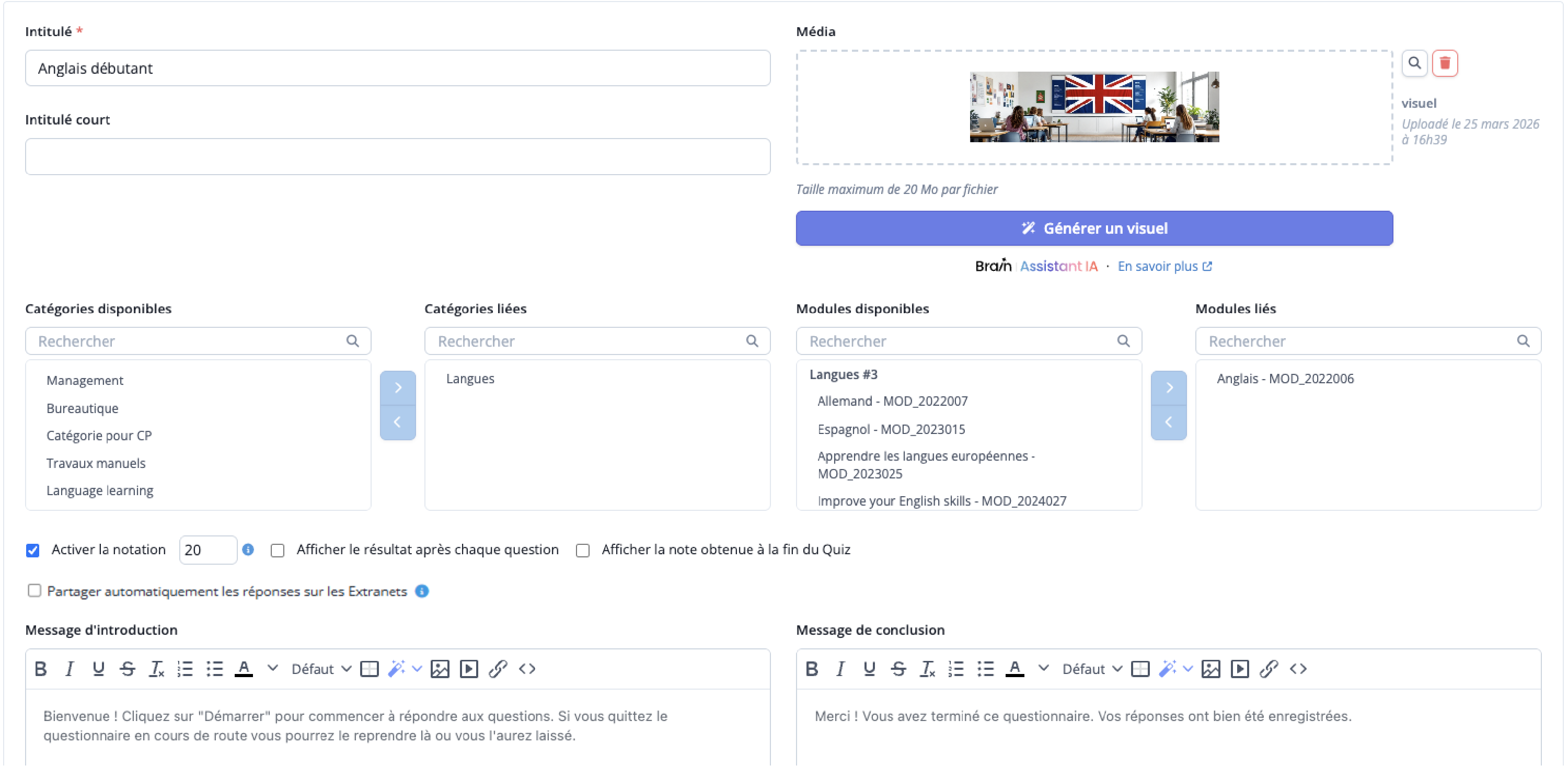Insert image in the introduction message editor
The image size is (1568, 766).
point(440,669)
